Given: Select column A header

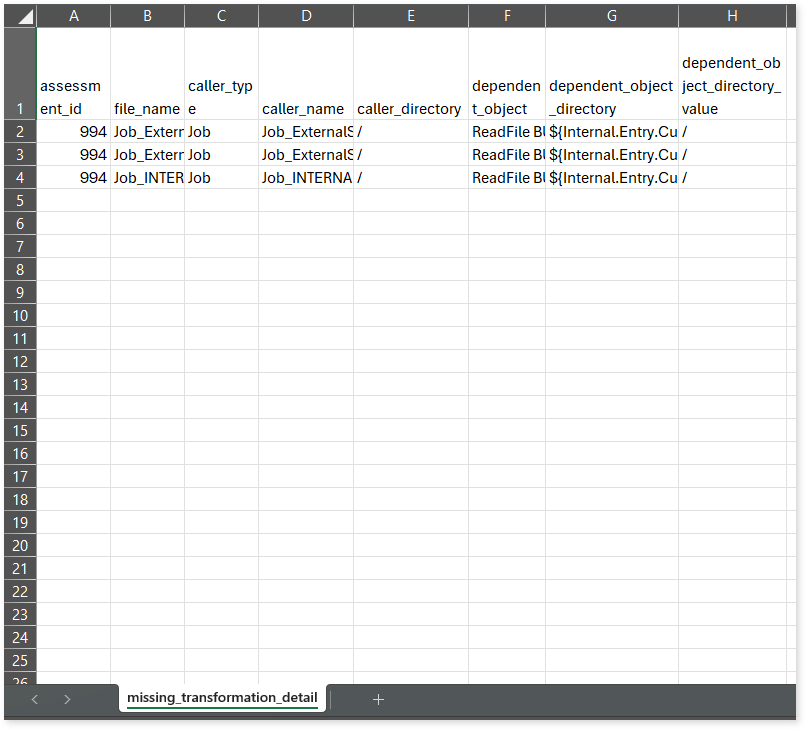Looking at the screenshot, I should pos(73,16).
